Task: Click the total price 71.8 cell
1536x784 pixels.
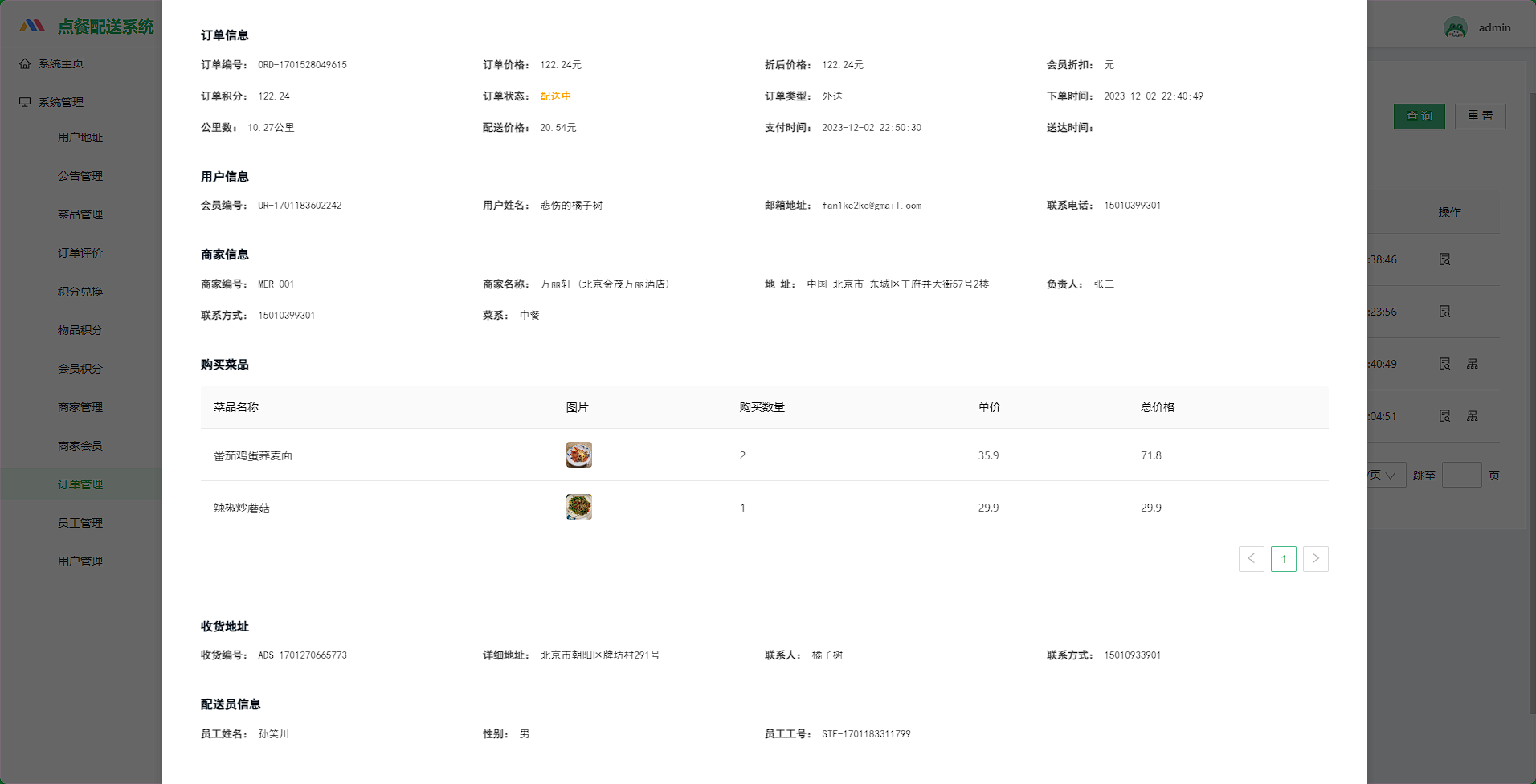Action: pyautogui.click(x=1151, y=455)
